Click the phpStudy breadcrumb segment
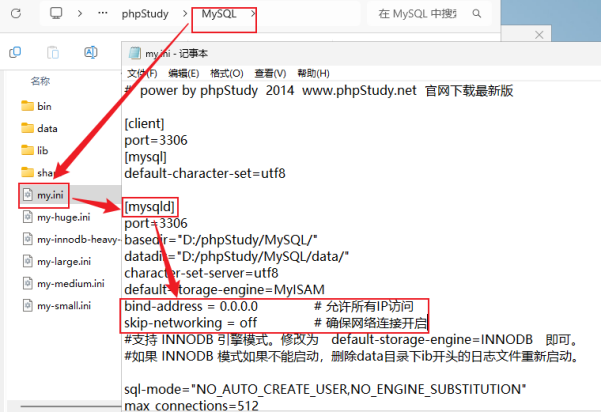The width and height of the screenshot is (602, 413). (145, 14)
